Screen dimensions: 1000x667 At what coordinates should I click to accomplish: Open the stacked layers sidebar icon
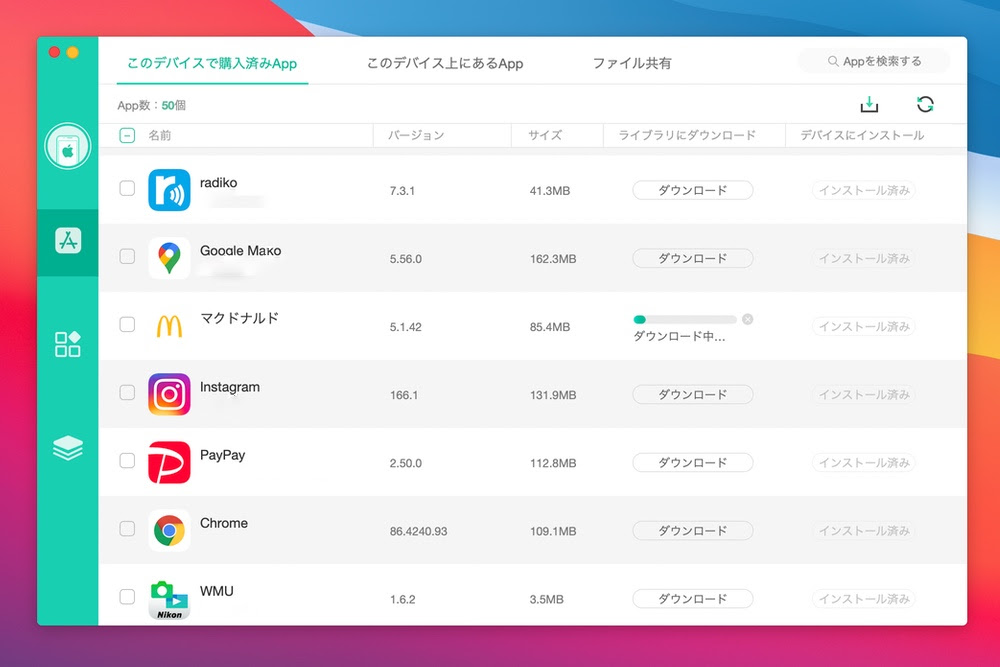[68, 448]
